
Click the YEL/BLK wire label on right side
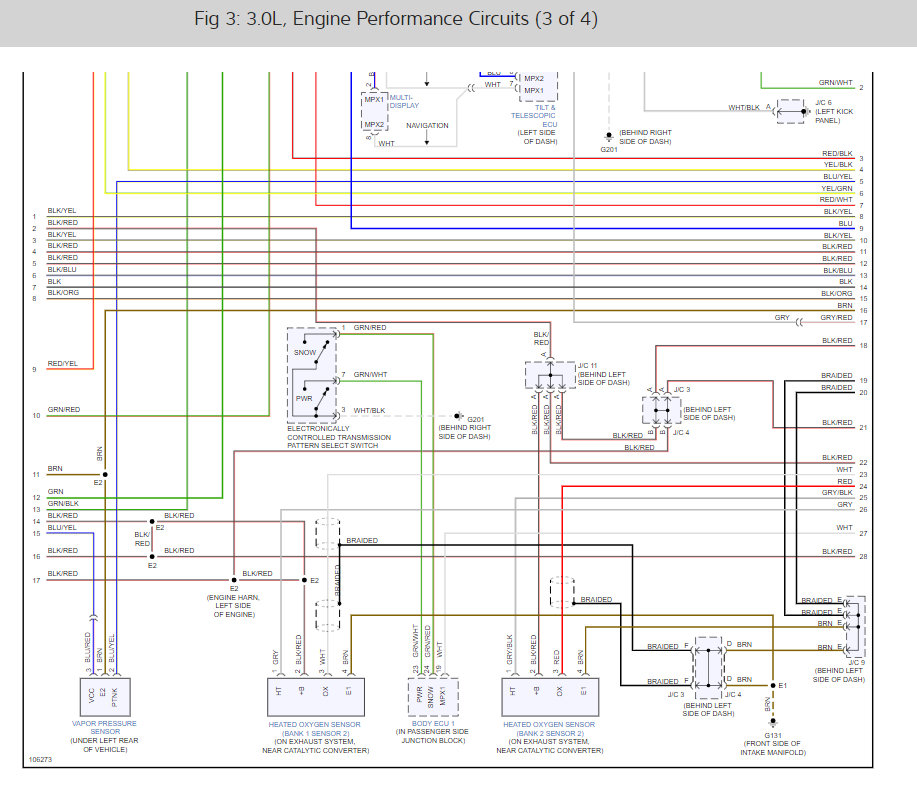[838, 164]
